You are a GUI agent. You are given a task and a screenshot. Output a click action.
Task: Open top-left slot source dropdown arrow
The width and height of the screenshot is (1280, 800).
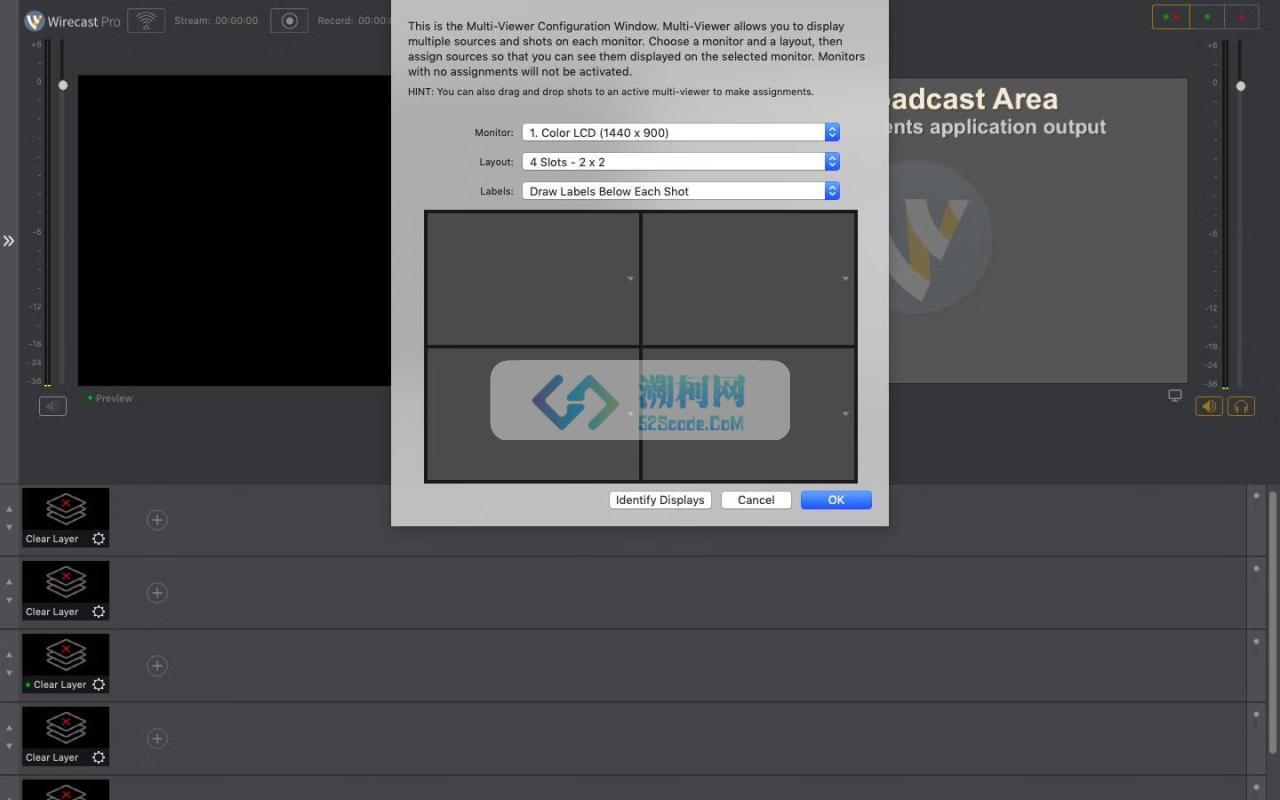click(630, 279)
